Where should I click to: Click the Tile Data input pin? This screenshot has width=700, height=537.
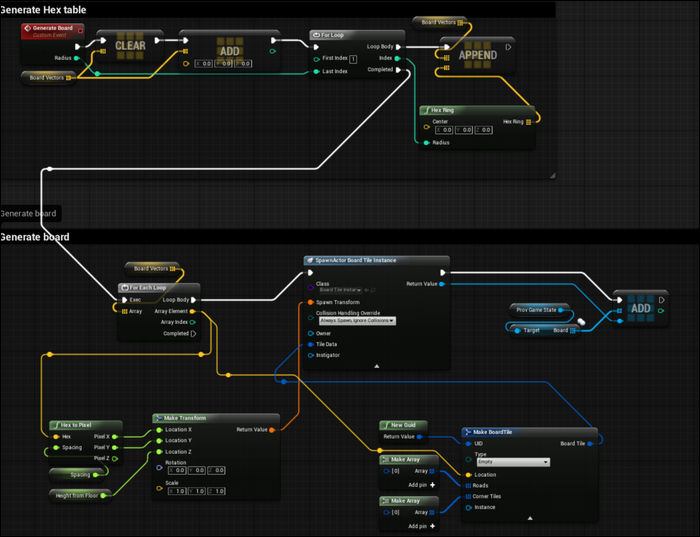coord(310,345)
